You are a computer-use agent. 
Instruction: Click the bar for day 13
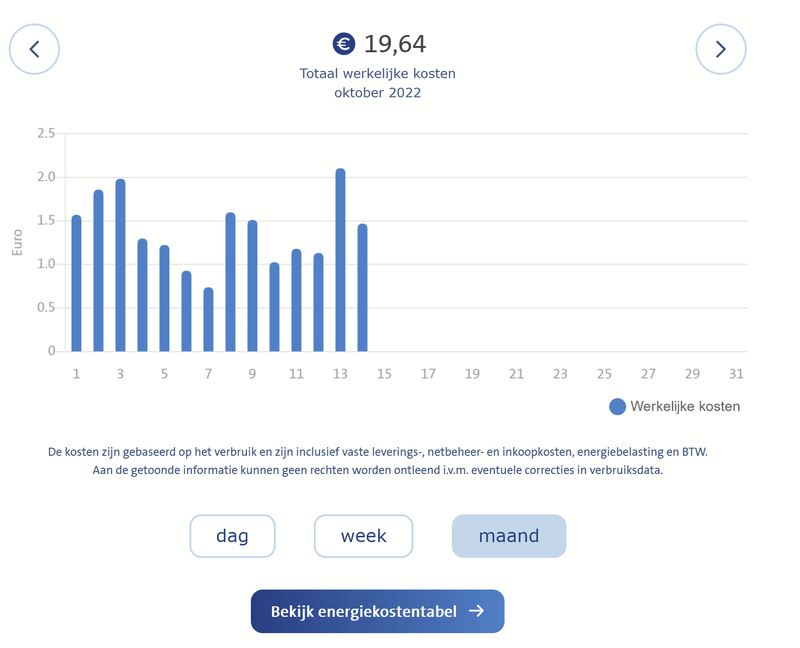click(x=340, y=260)
